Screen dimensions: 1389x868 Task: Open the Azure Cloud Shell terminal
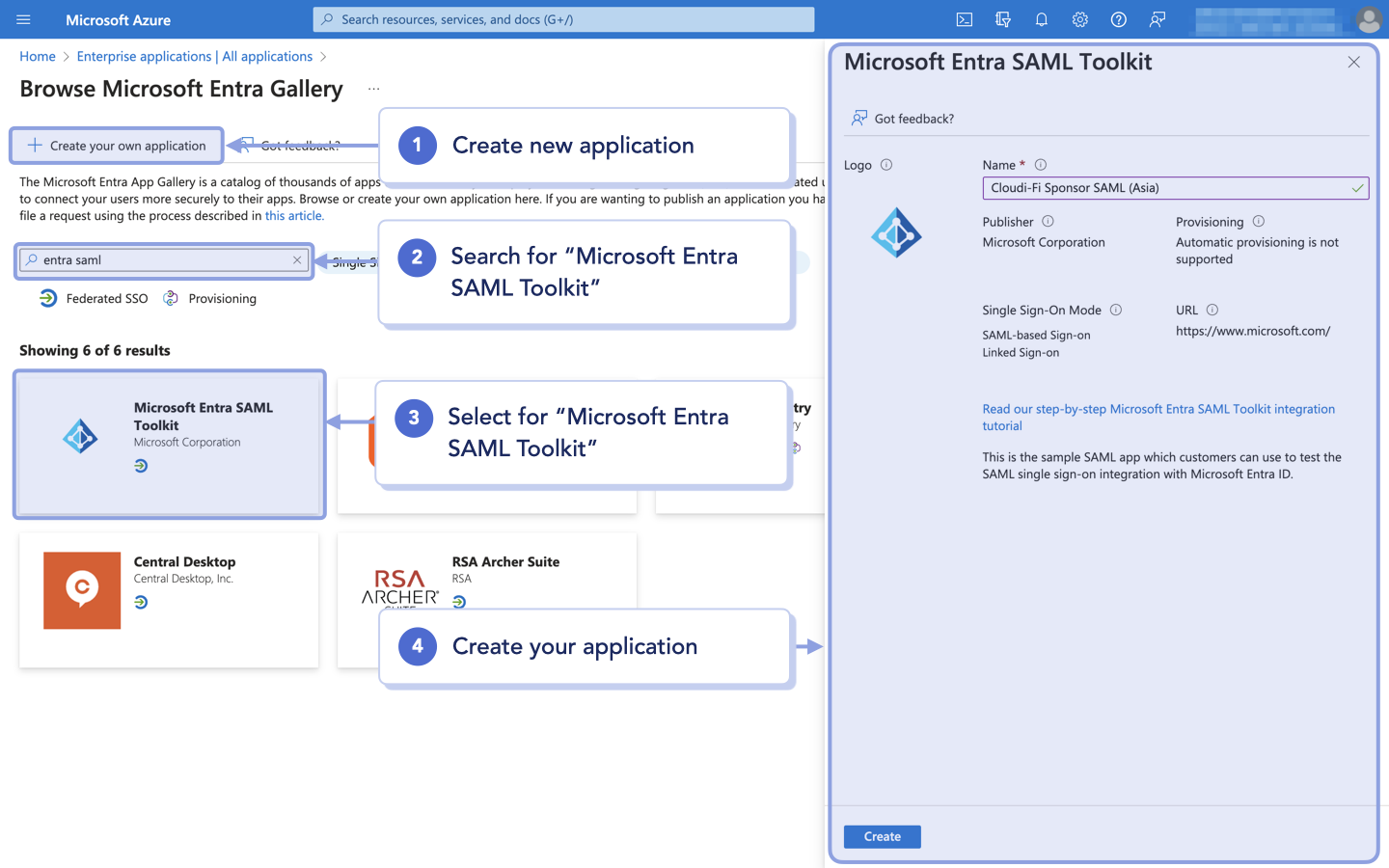point(965,19)
